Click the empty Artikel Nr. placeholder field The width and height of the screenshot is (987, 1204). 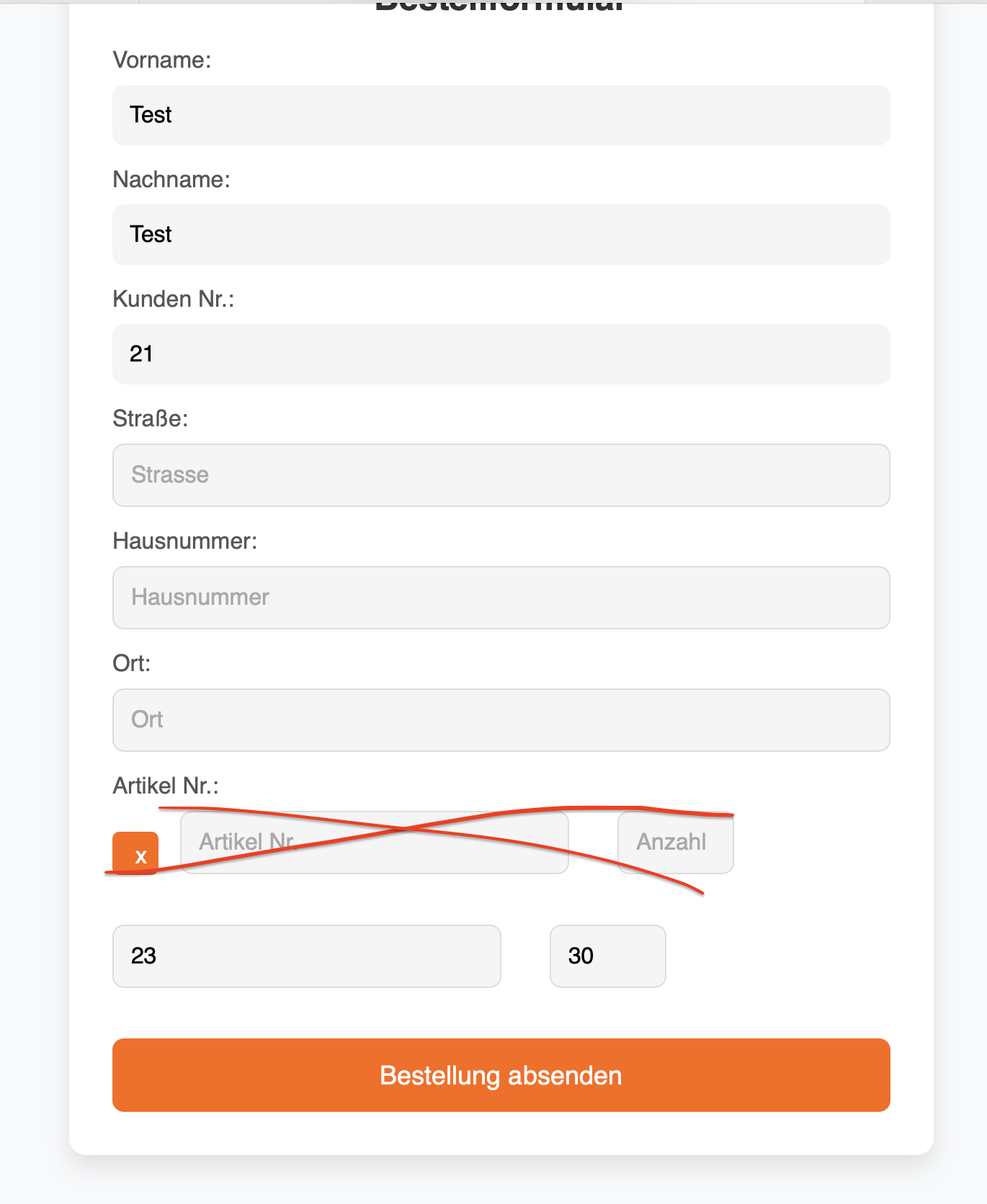374,843
